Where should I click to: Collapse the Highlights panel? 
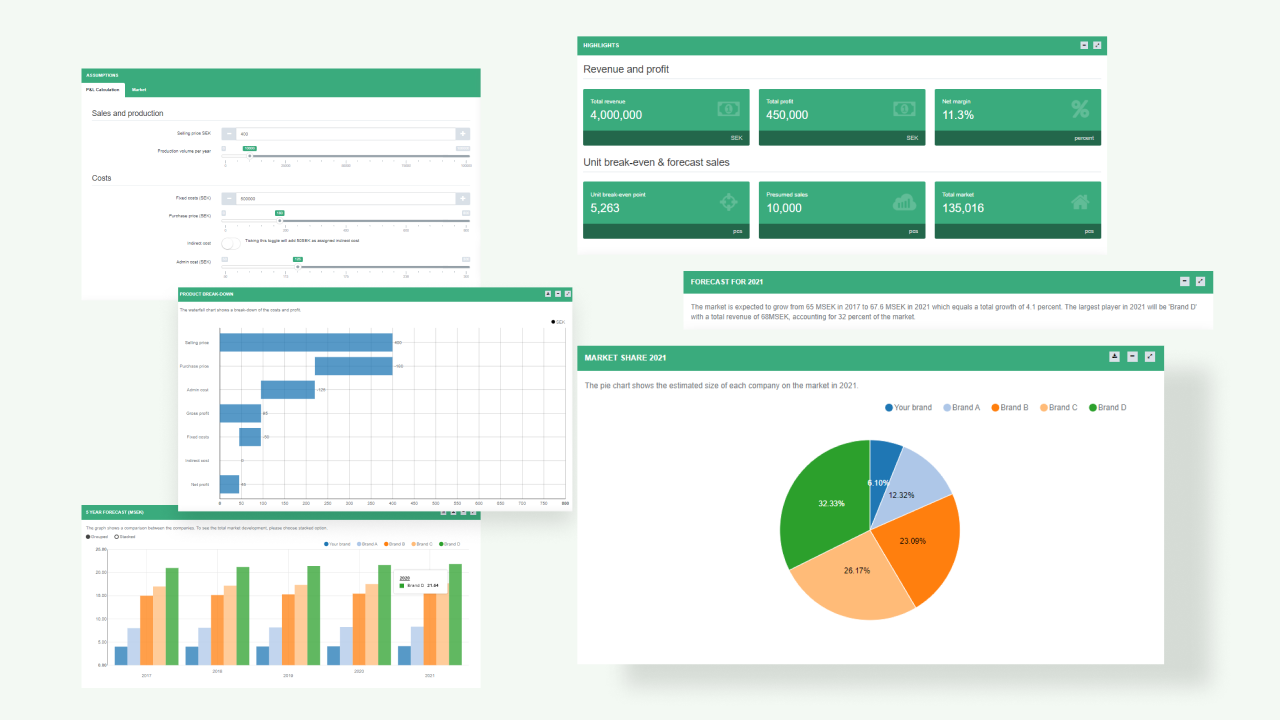click(1084, 45)
